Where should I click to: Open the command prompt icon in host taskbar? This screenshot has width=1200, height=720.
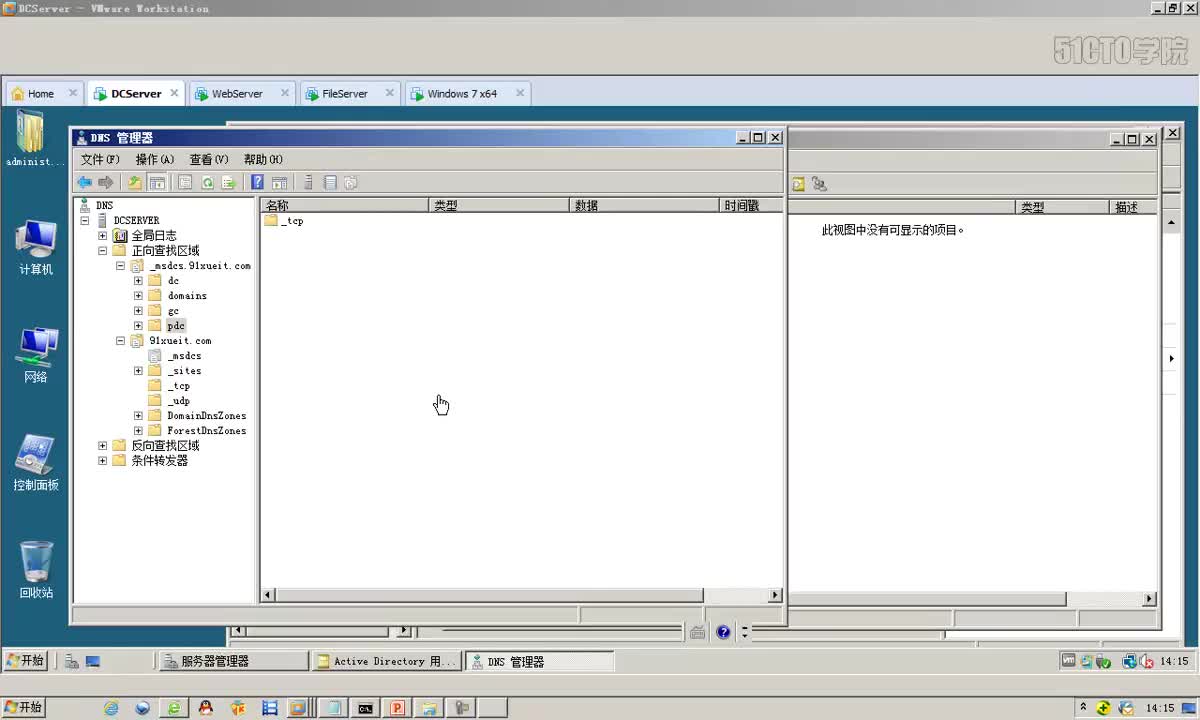366,708
